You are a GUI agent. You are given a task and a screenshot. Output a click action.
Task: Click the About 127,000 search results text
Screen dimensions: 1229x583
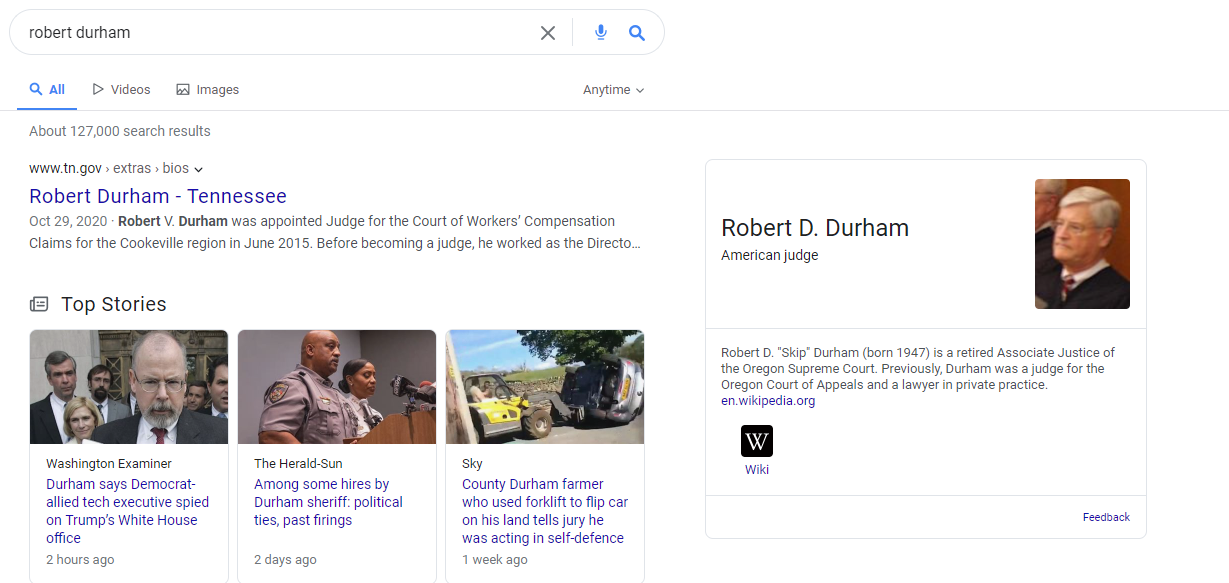coord(120,131)
